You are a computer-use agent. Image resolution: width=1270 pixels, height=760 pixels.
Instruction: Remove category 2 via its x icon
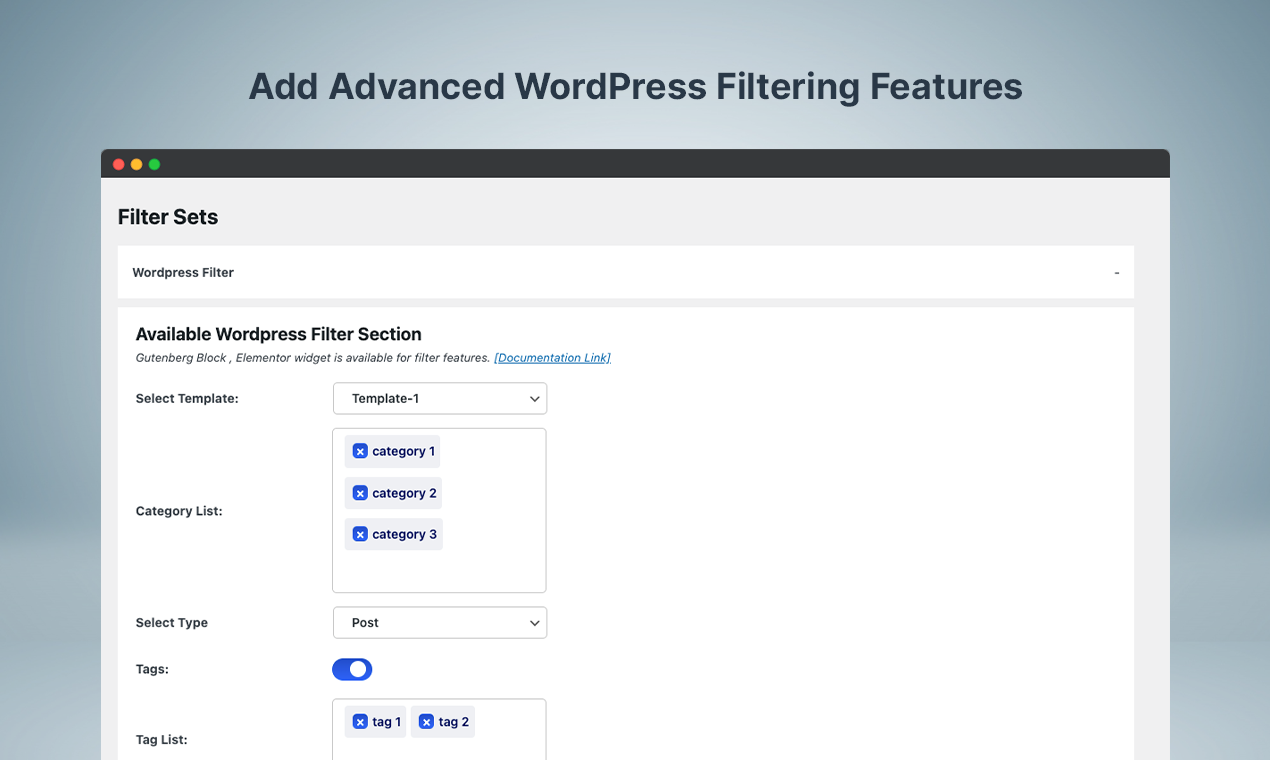click(x=360, y=493)
